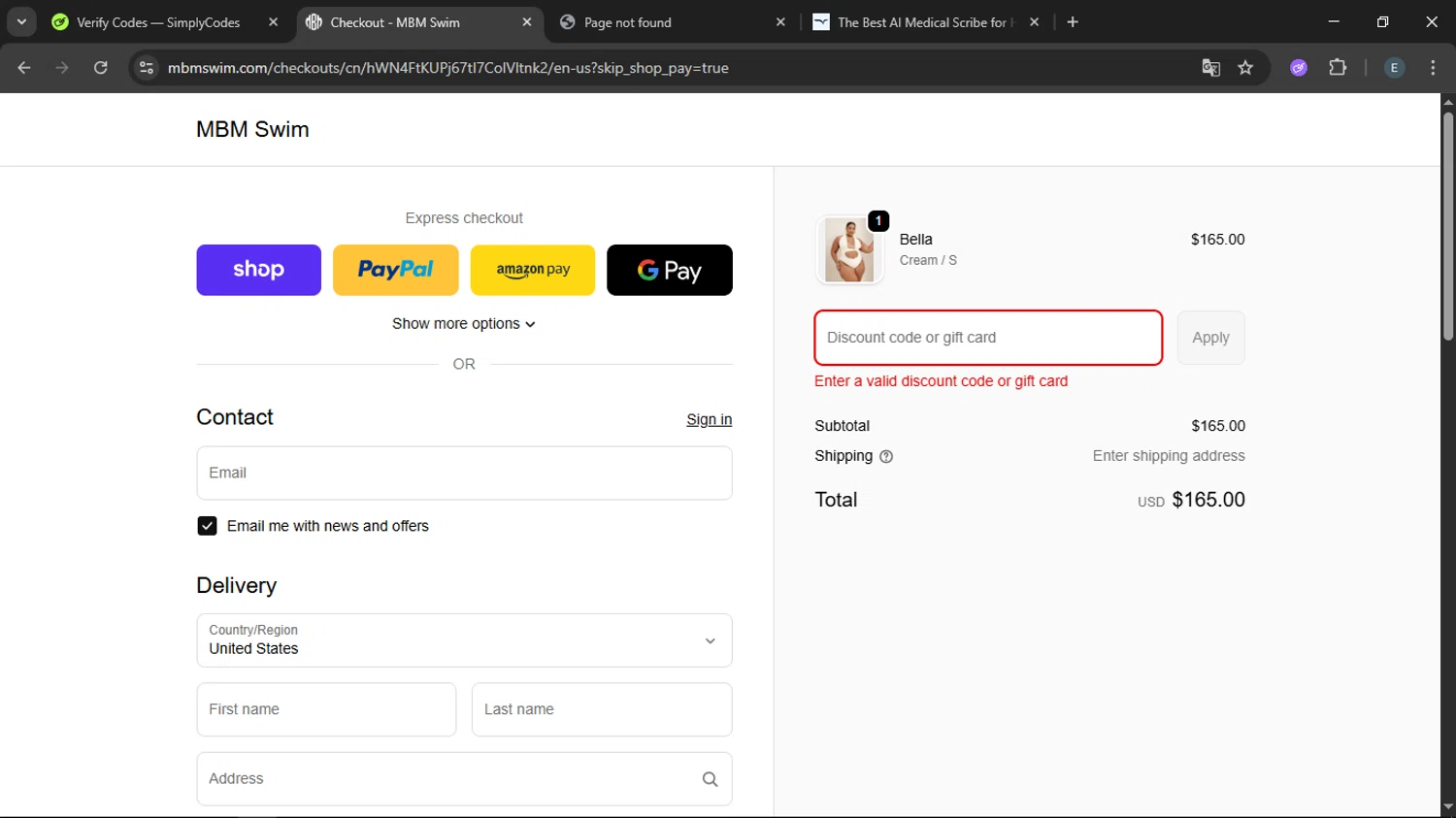Click the 'Enter shipping address' text
The width and height of the screenshot is (1456, 818).
[1169, 456]
